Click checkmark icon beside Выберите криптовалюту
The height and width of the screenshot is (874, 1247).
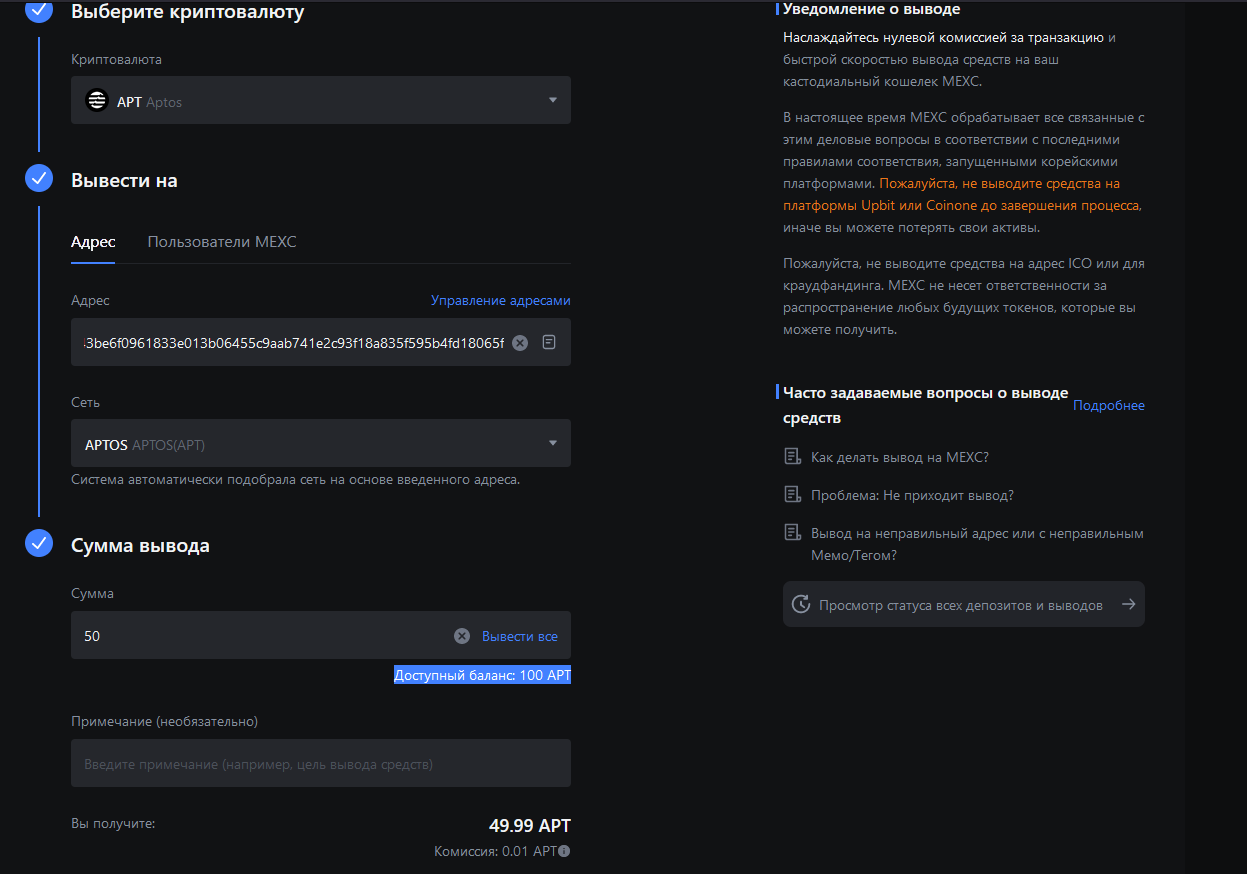click(x=39, y=12)
